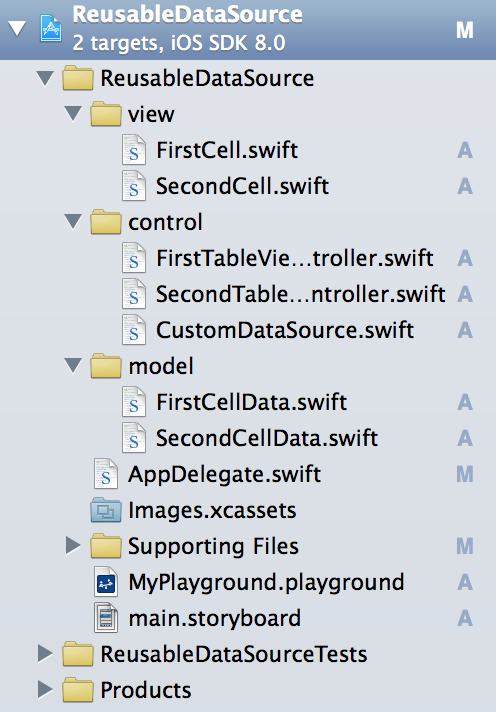Expand the Supporting Files group
This screenshot has width=496, height=712.
(73, 546)
